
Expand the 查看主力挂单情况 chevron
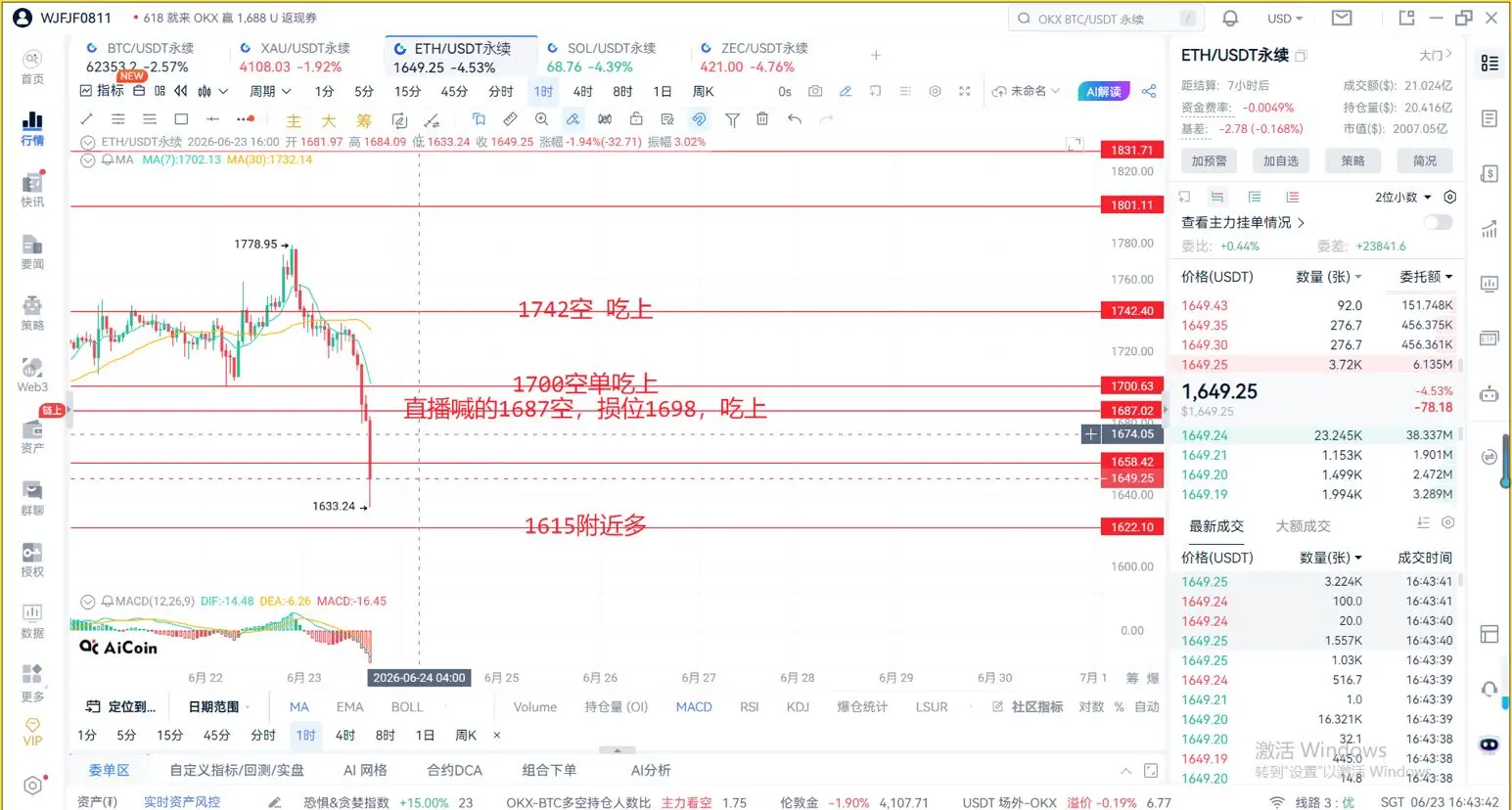click(1301, 223)
